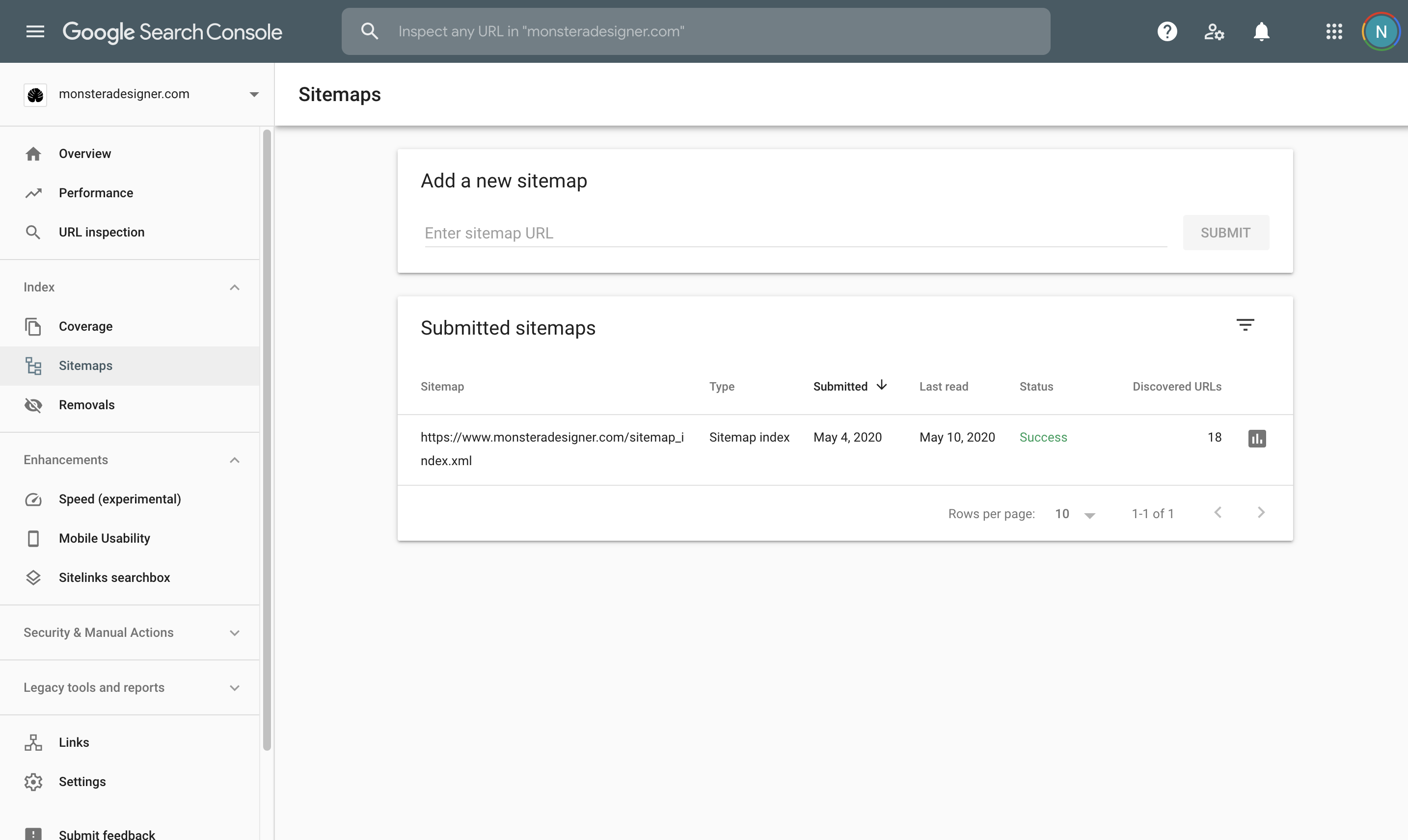
Task: Collapse the Enhancements section
Action: click(x=235, y=460)
